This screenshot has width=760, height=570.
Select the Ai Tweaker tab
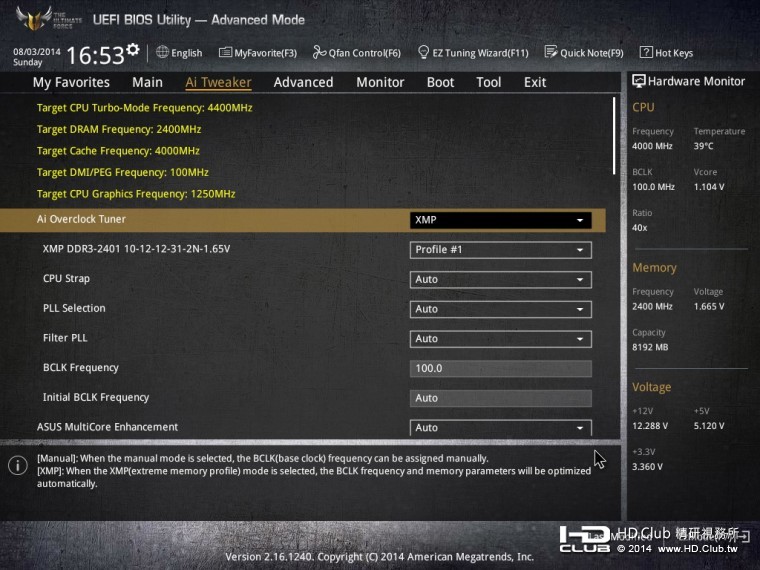[x=218, y=82]
